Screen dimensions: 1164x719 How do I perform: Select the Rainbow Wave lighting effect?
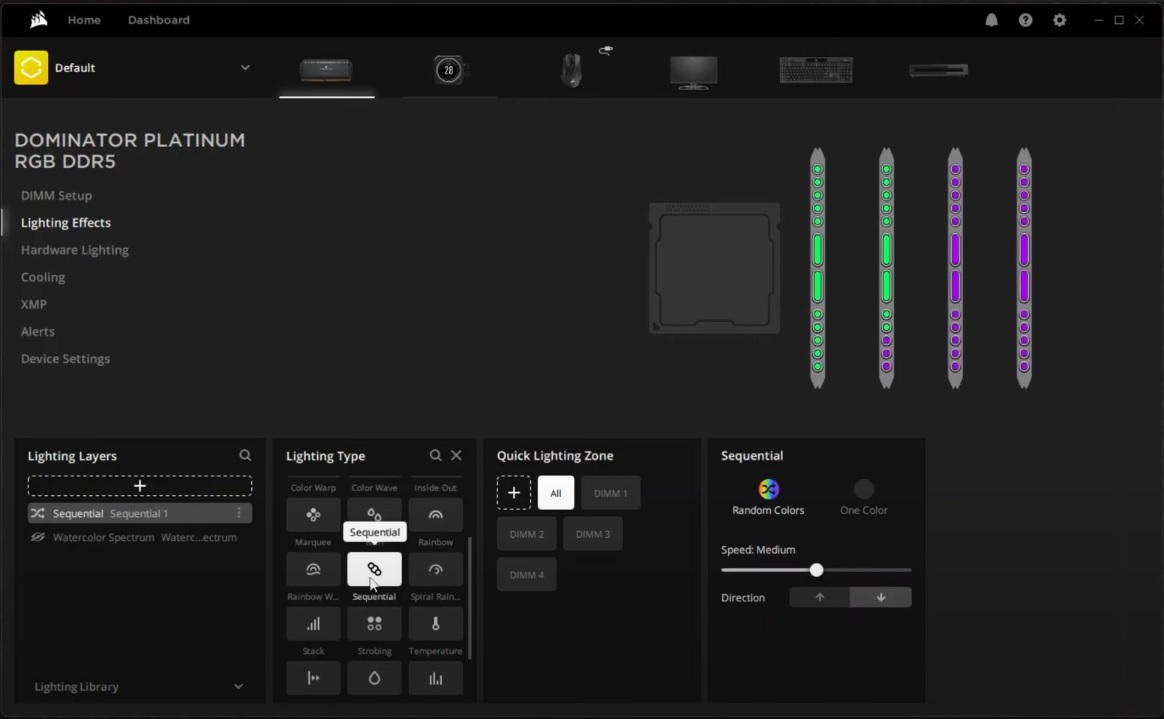pos(313,569)
